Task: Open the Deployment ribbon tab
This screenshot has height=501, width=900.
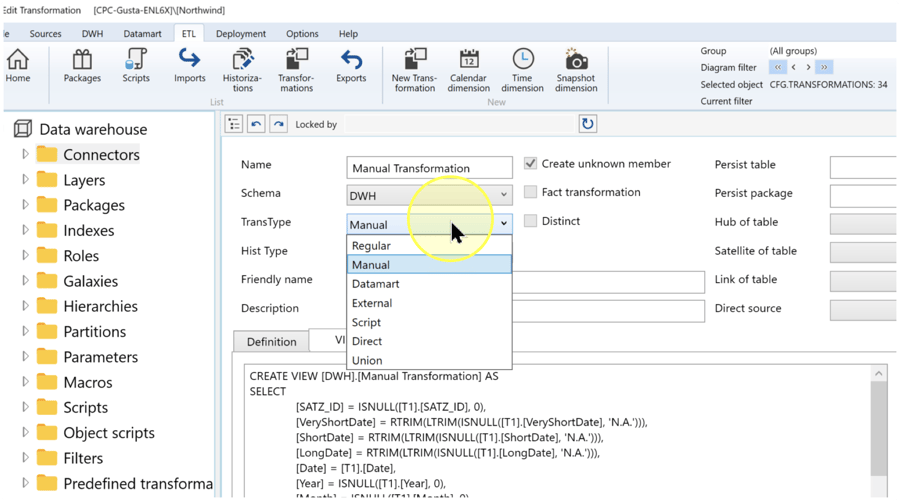Action: [x=241, y=34]
